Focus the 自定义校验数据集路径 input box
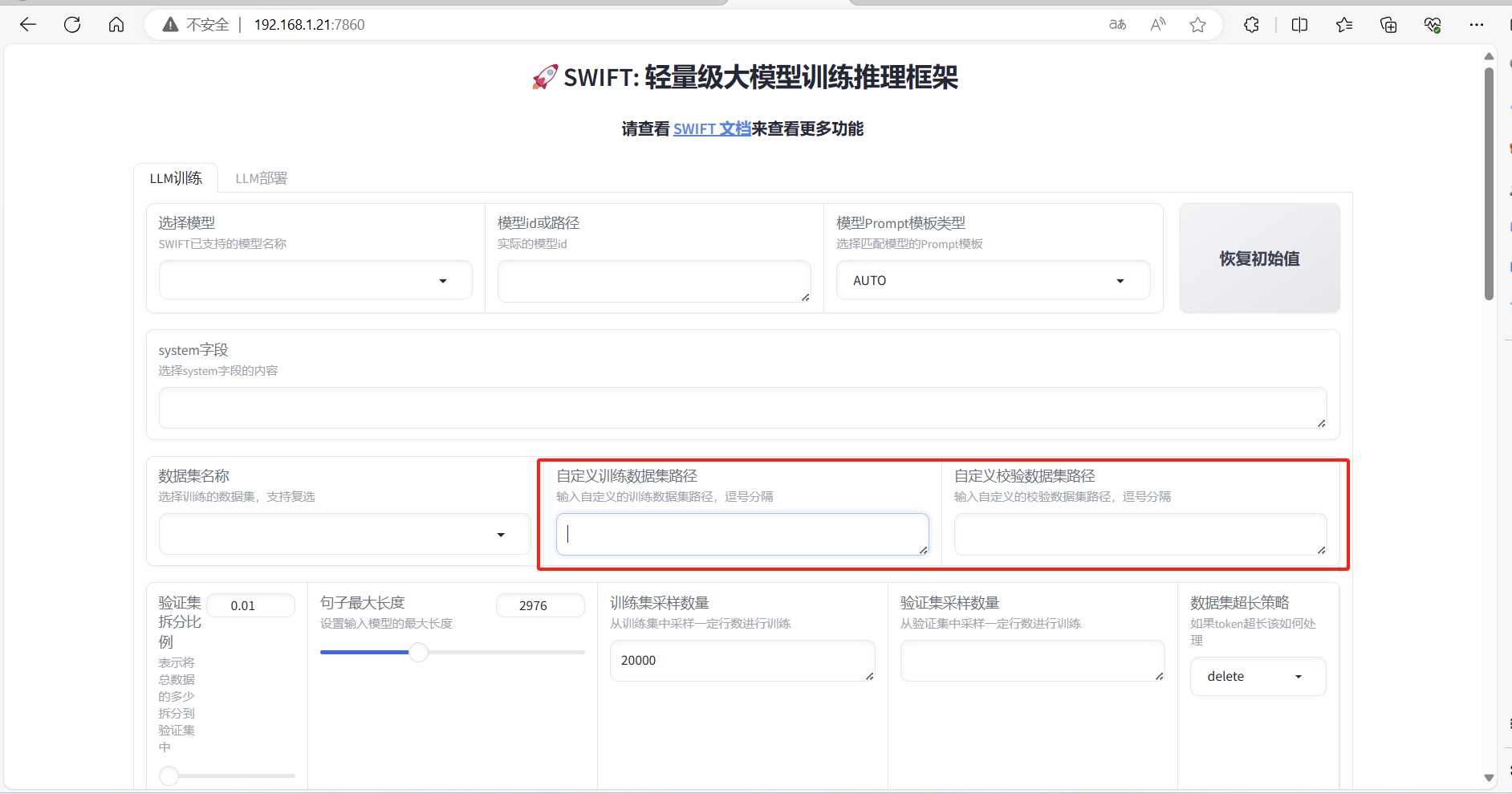Screen dimensions: 1512x794 [x=1140, y=534]
